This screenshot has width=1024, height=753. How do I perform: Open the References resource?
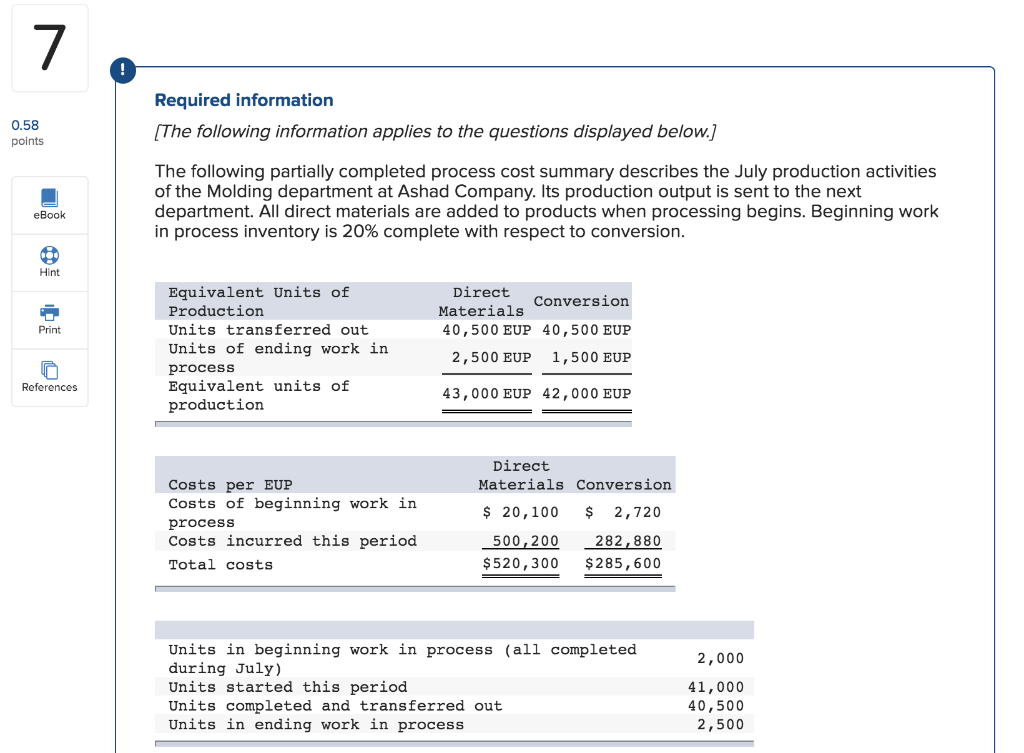coord(49,377)
